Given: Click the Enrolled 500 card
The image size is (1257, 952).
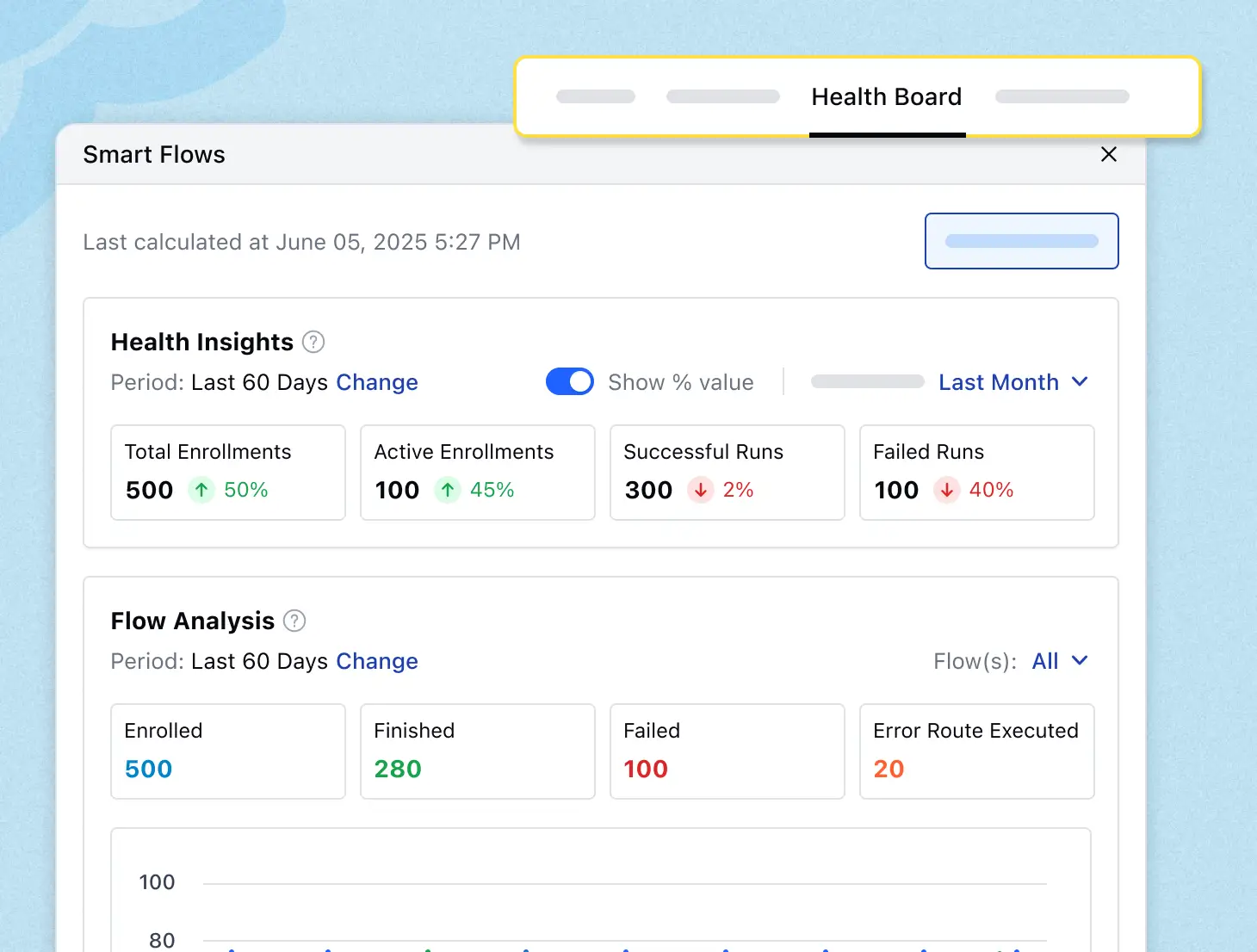Looking at the screenshot, I should point(228,751).
